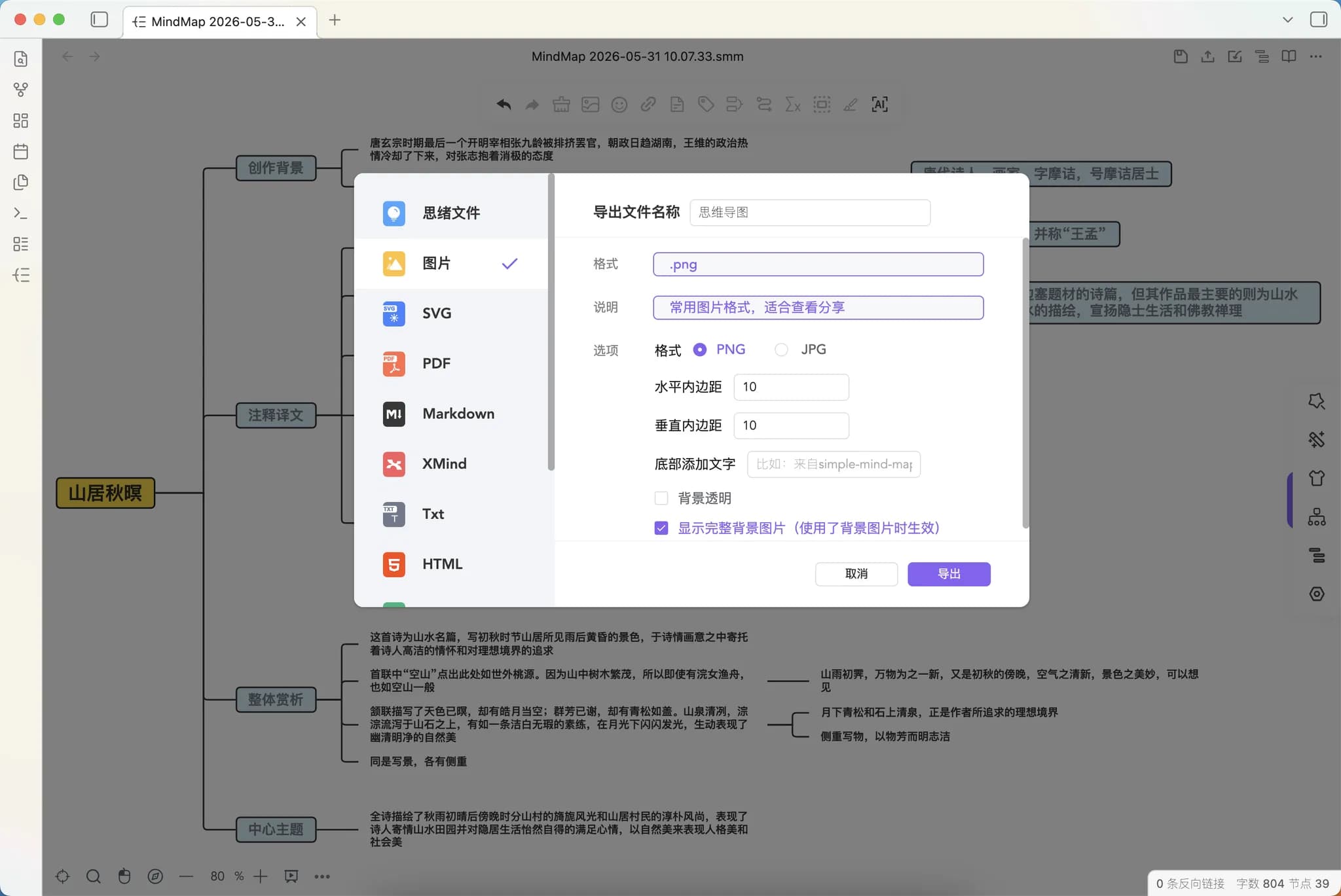
Task: Choose PDF export type
Action: tap(452, 364)
